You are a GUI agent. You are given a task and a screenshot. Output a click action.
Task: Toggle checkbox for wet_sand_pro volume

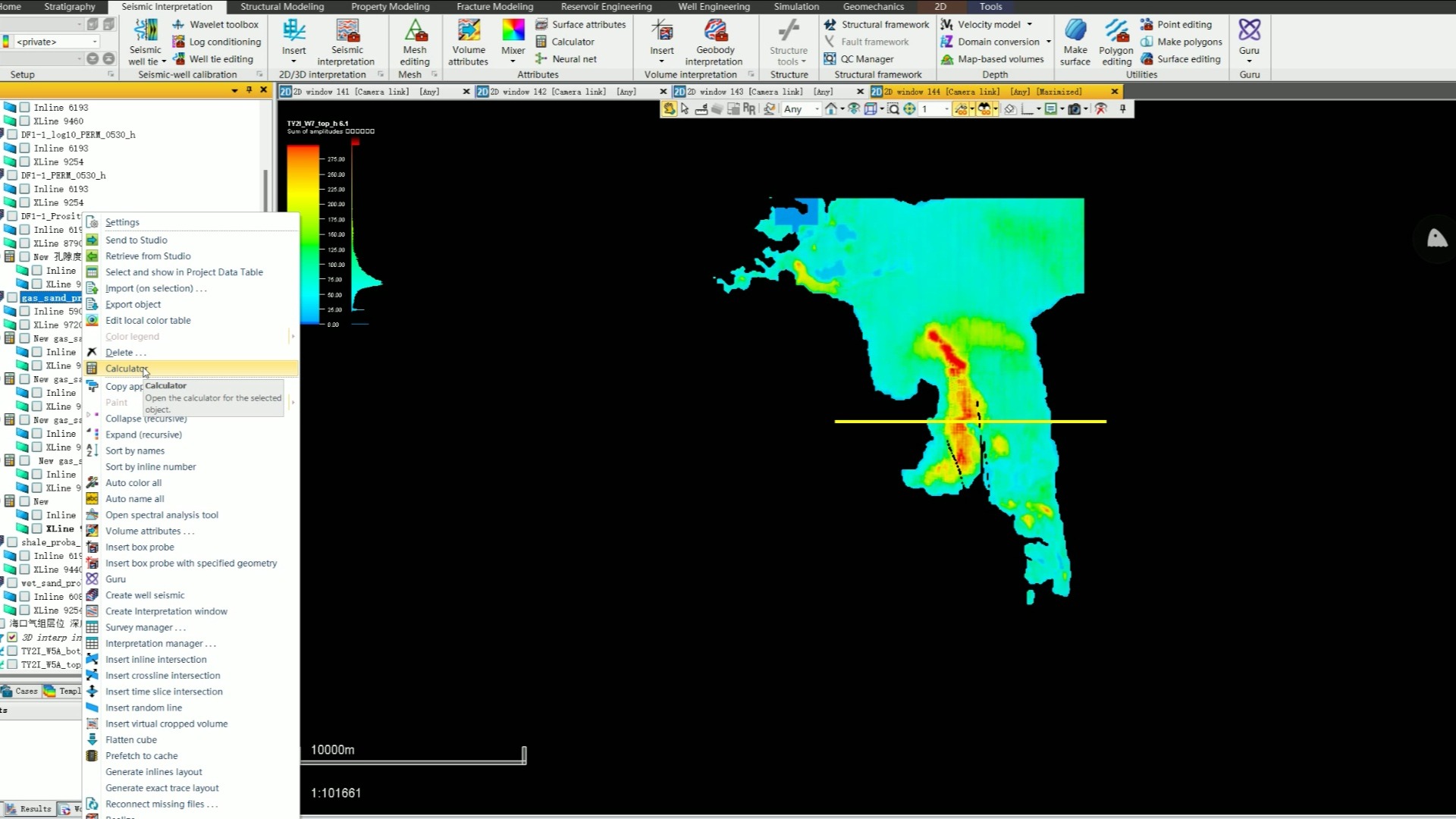(x=13, y=583)
